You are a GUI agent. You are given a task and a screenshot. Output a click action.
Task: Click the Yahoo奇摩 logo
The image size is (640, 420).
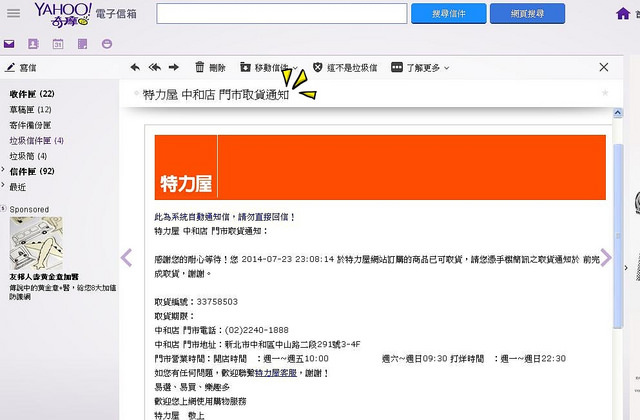tap(63, 15)
